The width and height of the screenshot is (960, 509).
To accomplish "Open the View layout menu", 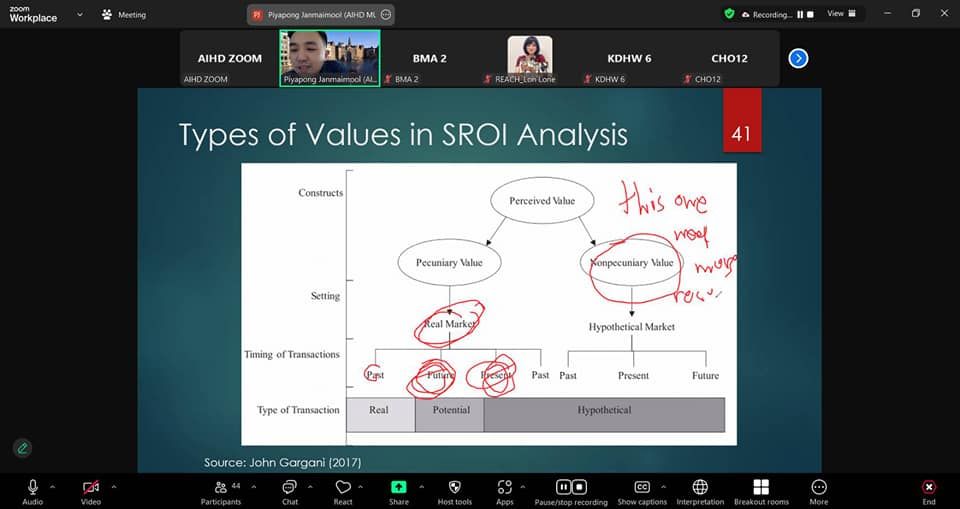I will tap(840, 14).
